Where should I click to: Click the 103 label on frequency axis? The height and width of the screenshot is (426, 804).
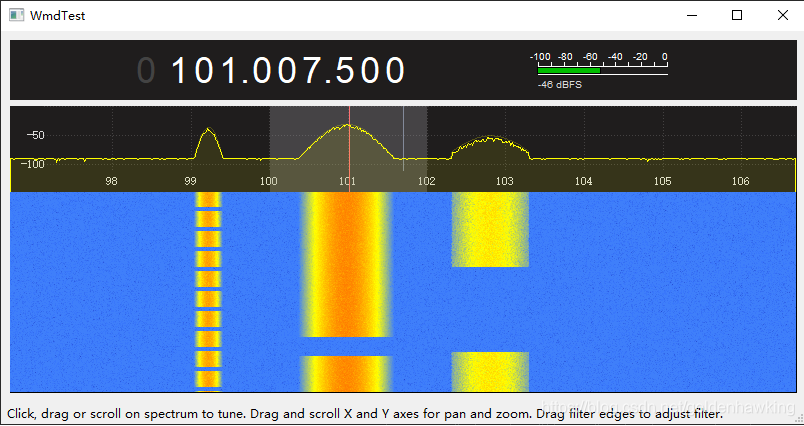(x=505, y=181)
